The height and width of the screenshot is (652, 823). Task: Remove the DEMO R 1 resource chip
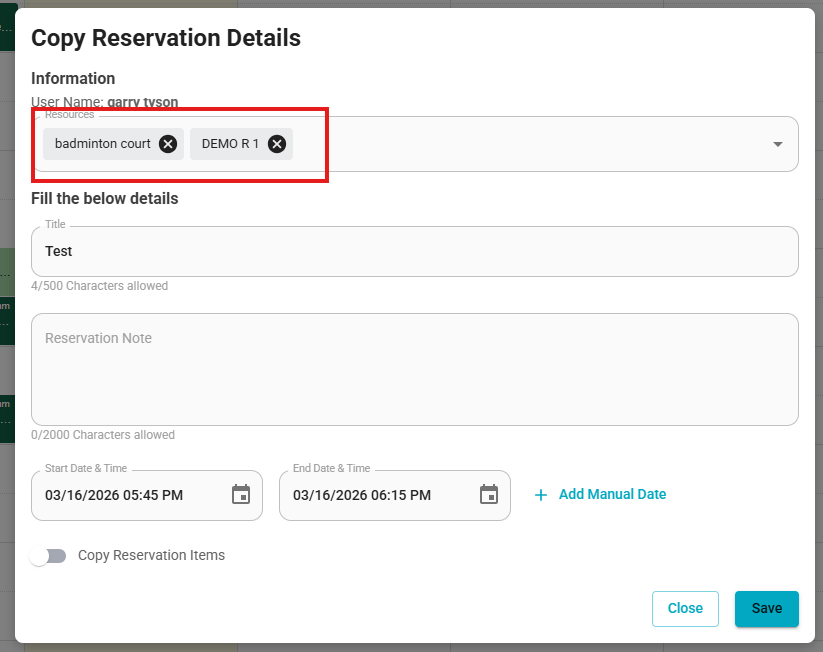coord(277,144)
